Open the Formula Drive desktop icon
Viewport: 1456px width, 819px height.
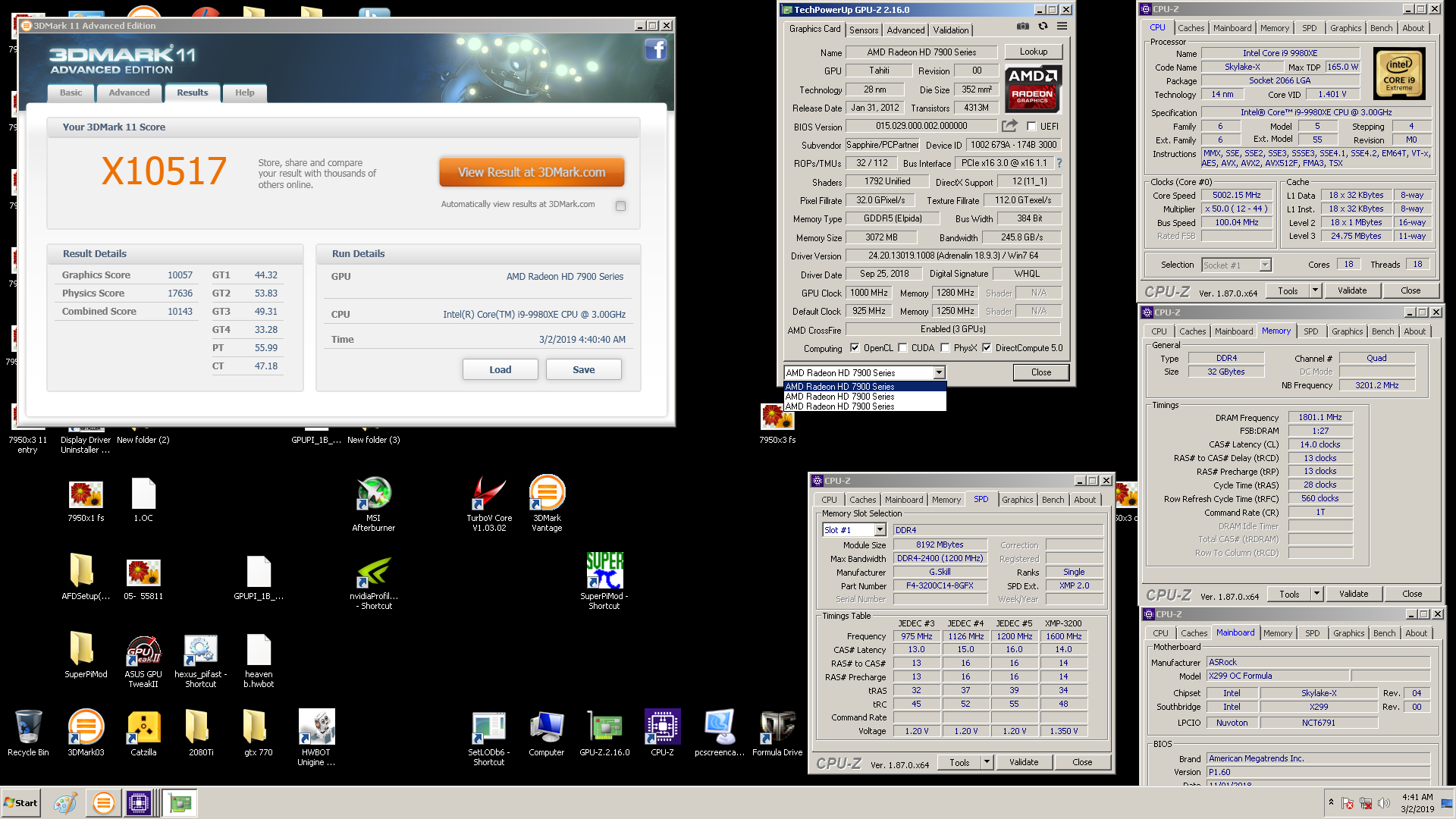click(x=777, y=733)
